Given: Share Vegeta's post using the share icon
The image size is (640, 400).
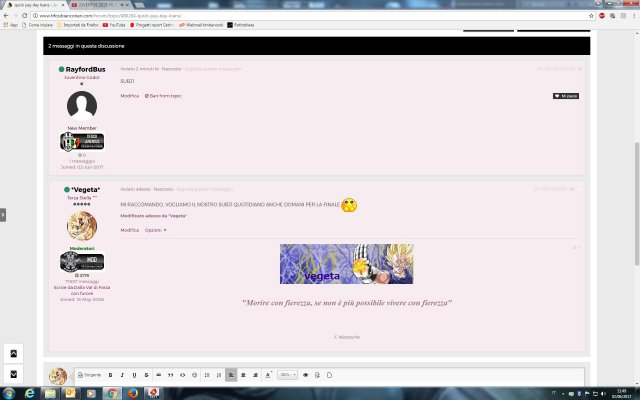Looking at the screenshot, I should 571,189.
